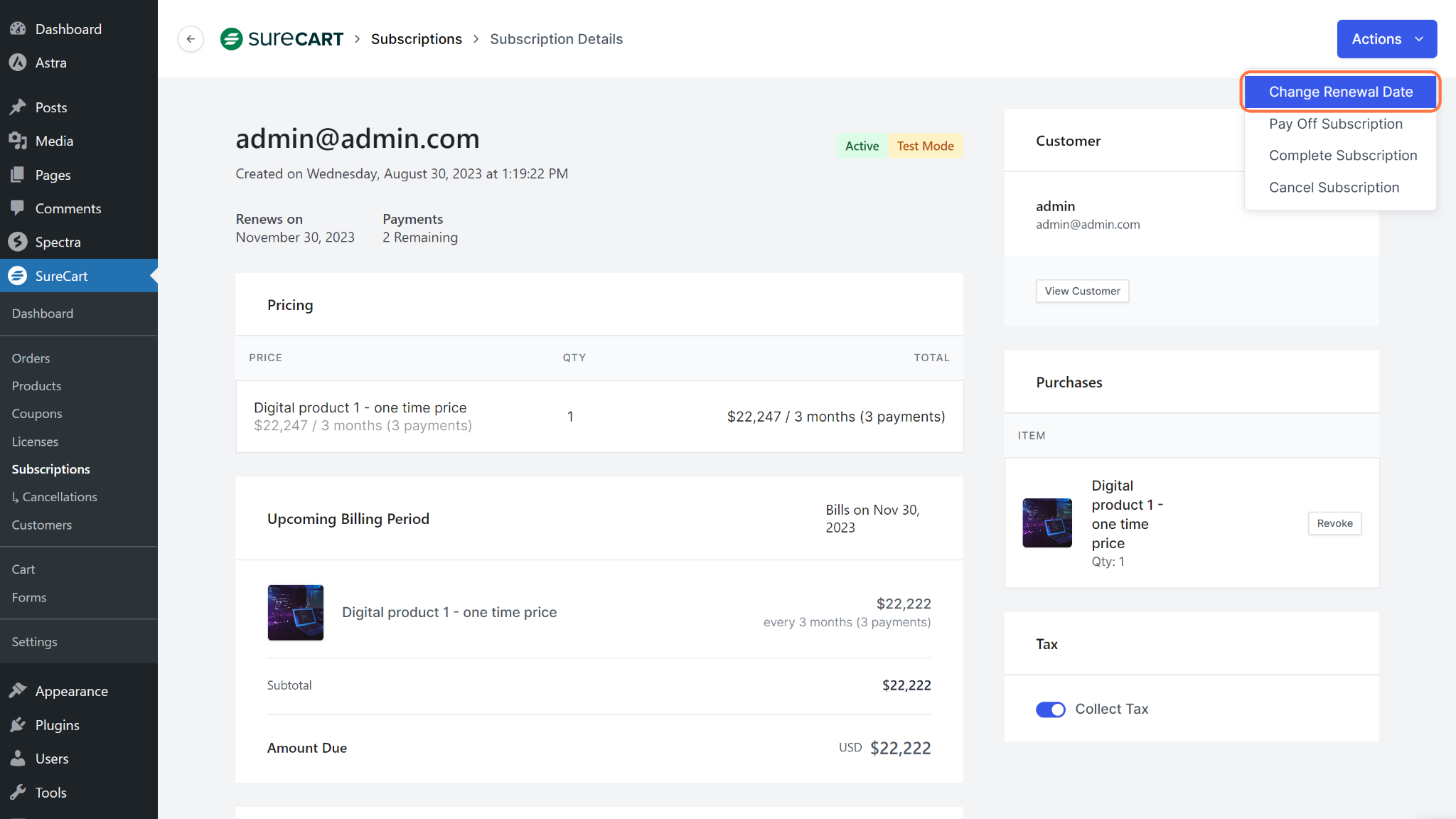Click the Users menu icon
The image size is (1456, 819).
pos(15,757)
